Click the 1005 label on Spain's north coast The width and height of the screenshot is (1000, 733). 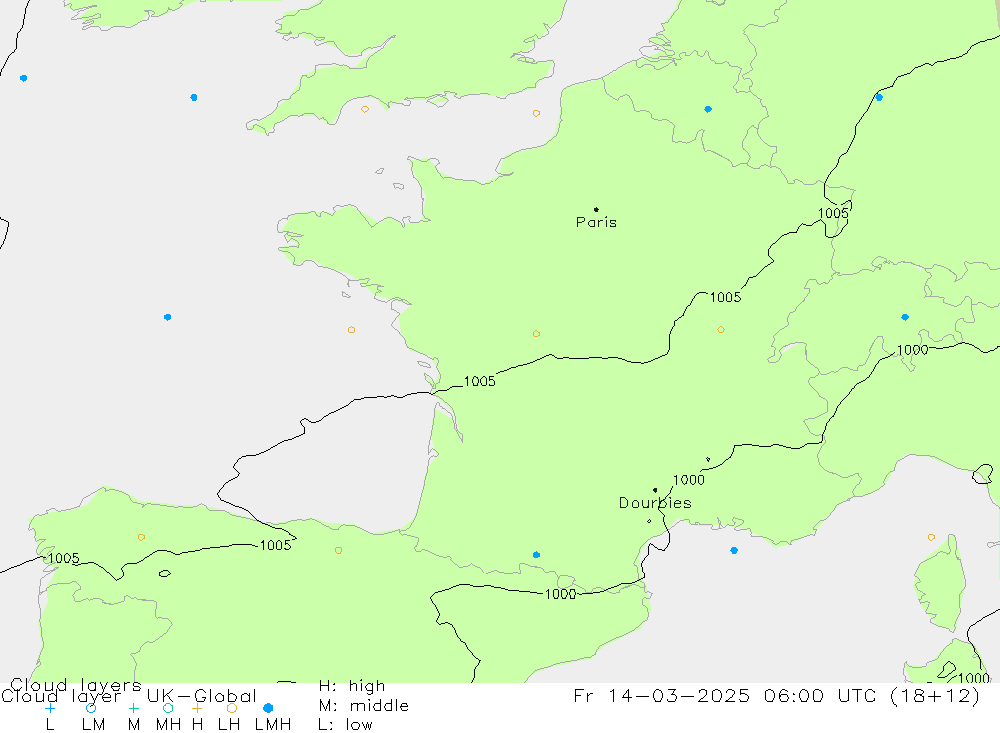[276, 545]
